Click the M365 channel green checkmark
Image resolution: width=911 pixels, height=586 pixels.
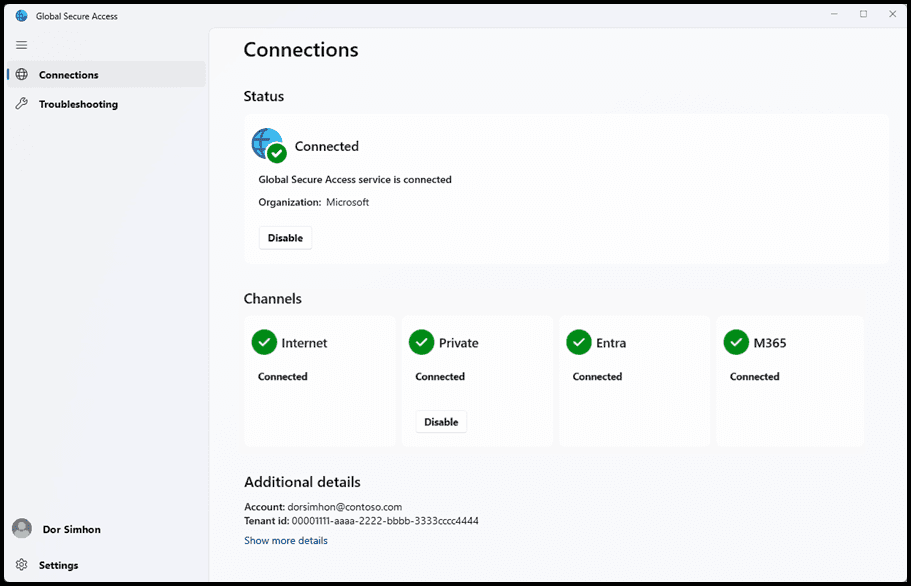pos(736,342)
